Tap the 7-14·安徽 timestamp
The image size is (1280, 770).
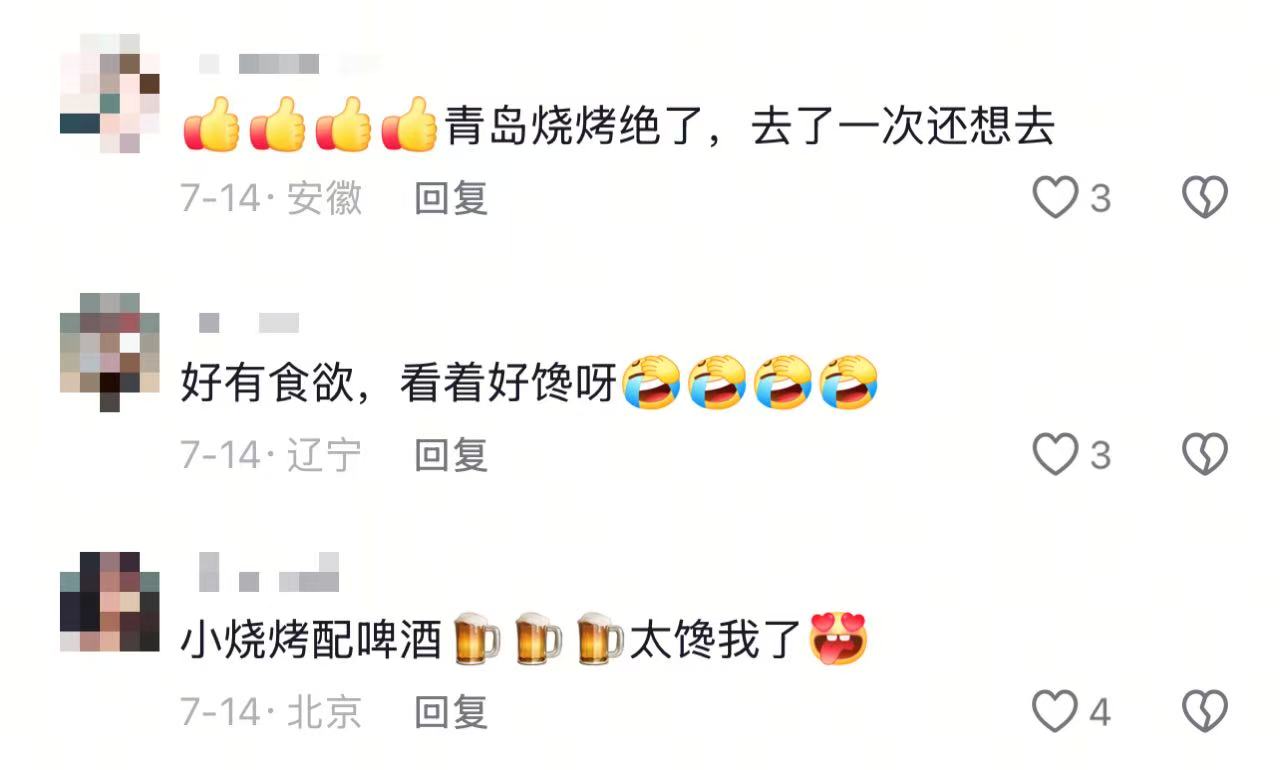click(x=271, y=198)
